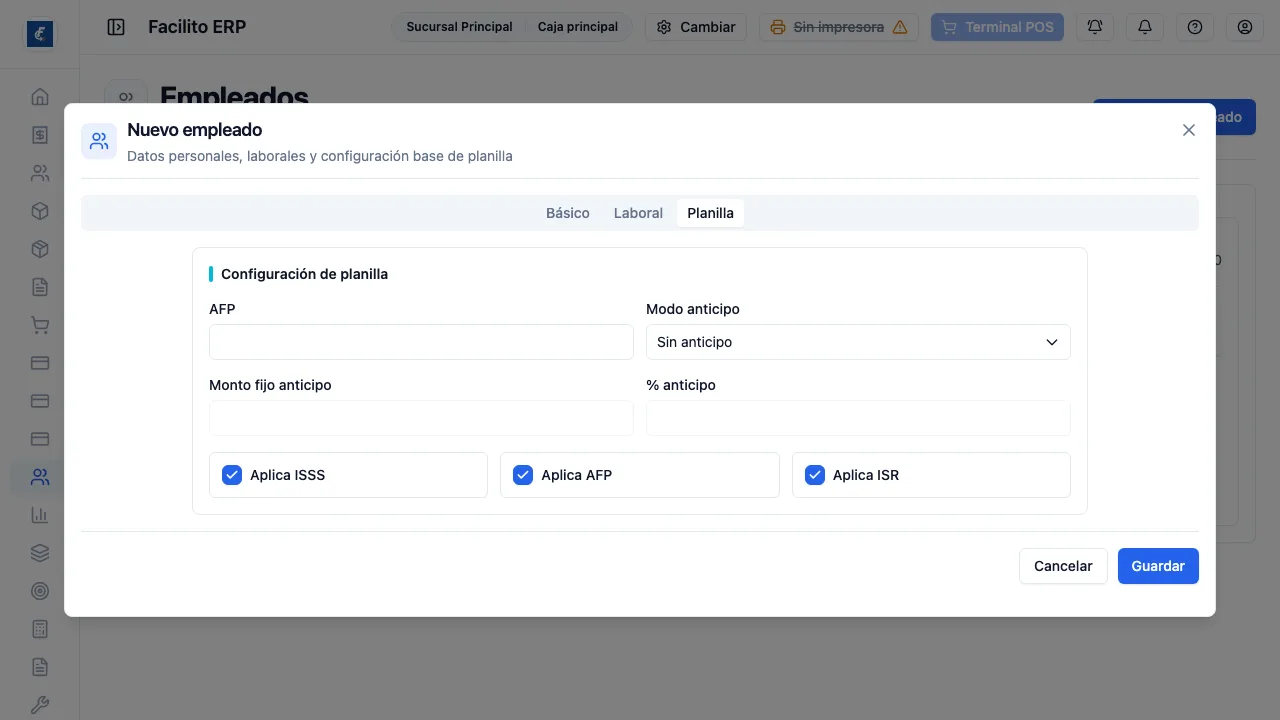Click the % anticipo input field
The height and width of the screenshot is (720, 1280).
pyautogui.click(x=858, y=418)
